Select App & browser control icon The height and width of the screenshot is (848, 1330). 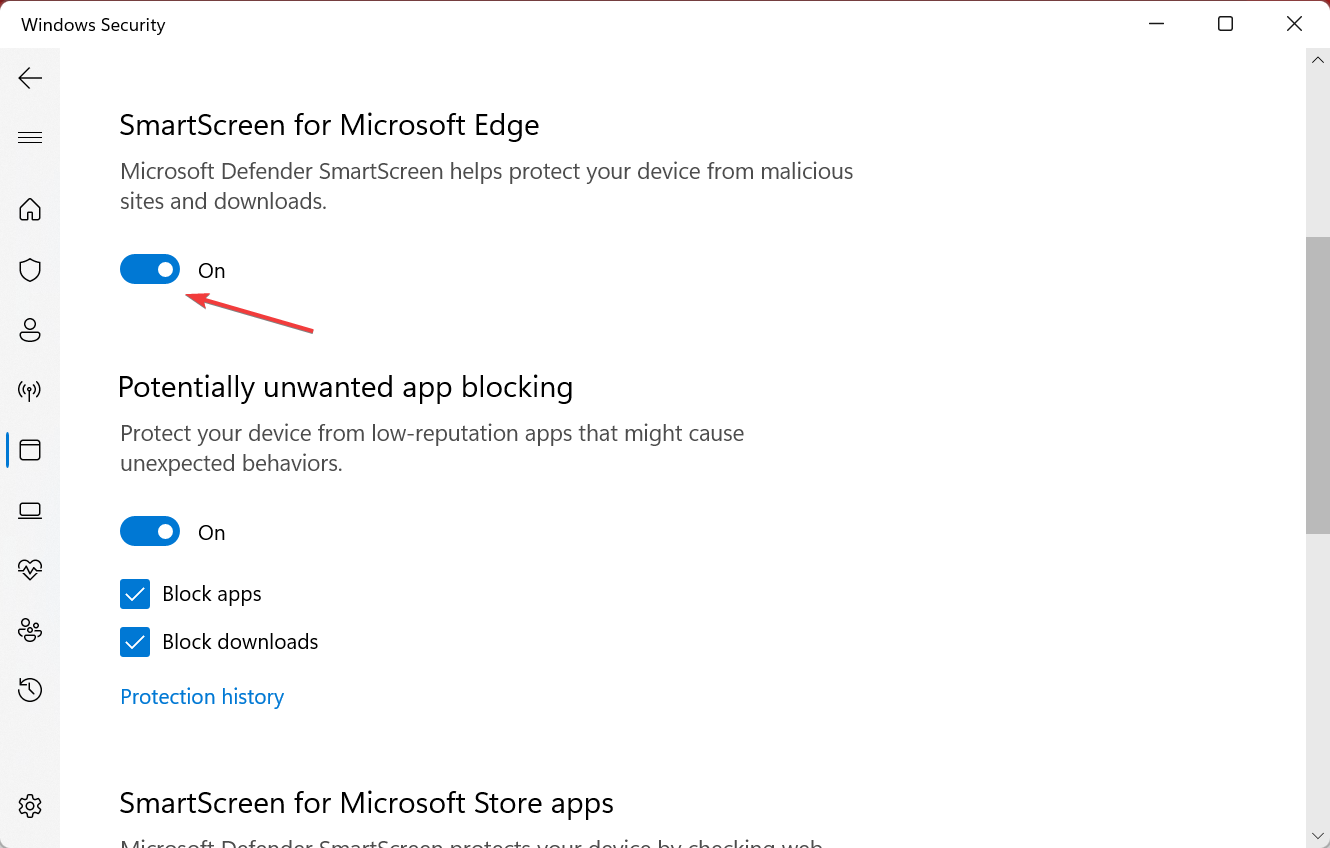30,450
